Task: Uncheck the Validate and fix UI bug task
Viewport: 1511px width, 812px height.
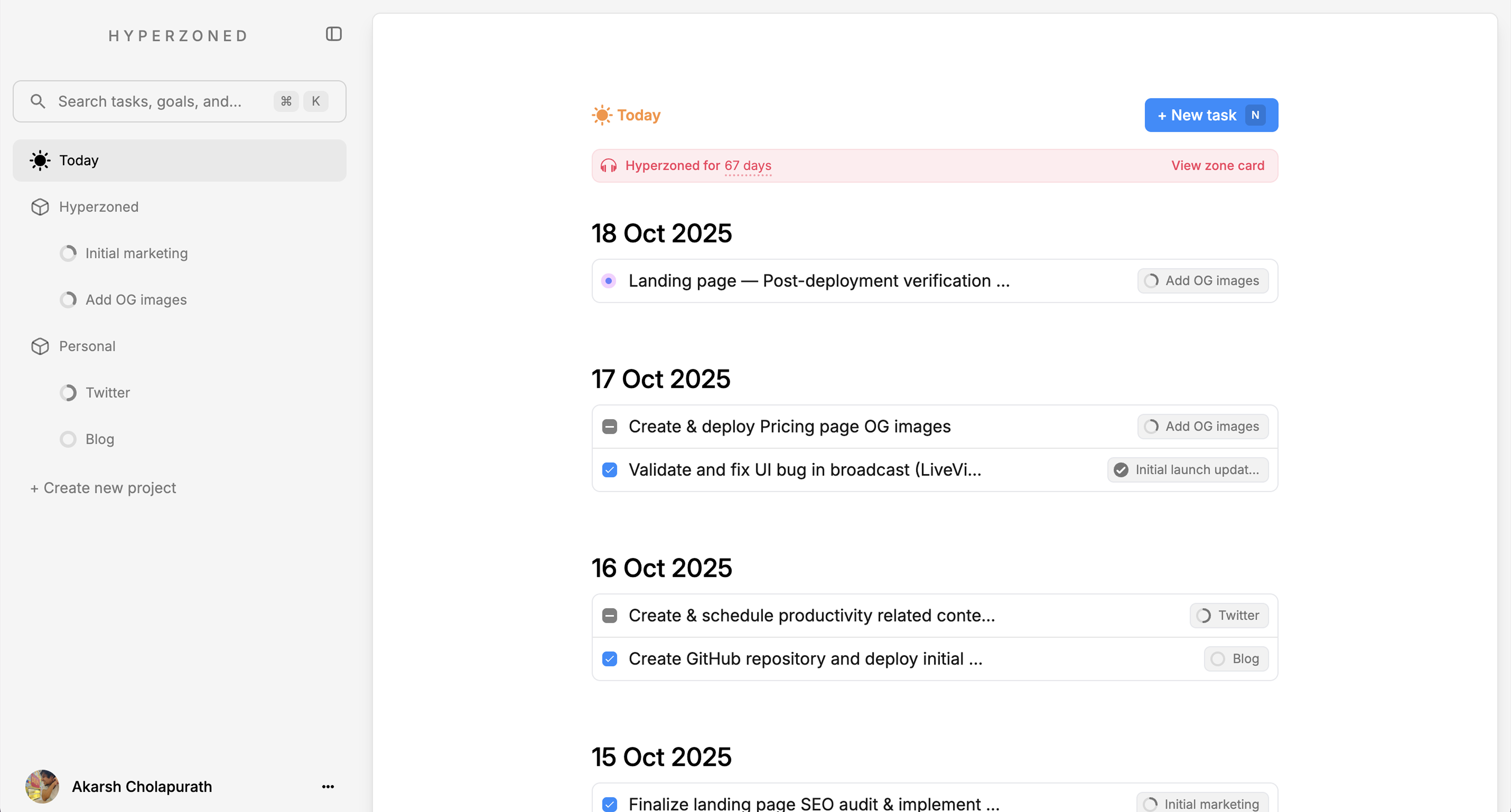Action: (610, 470)
